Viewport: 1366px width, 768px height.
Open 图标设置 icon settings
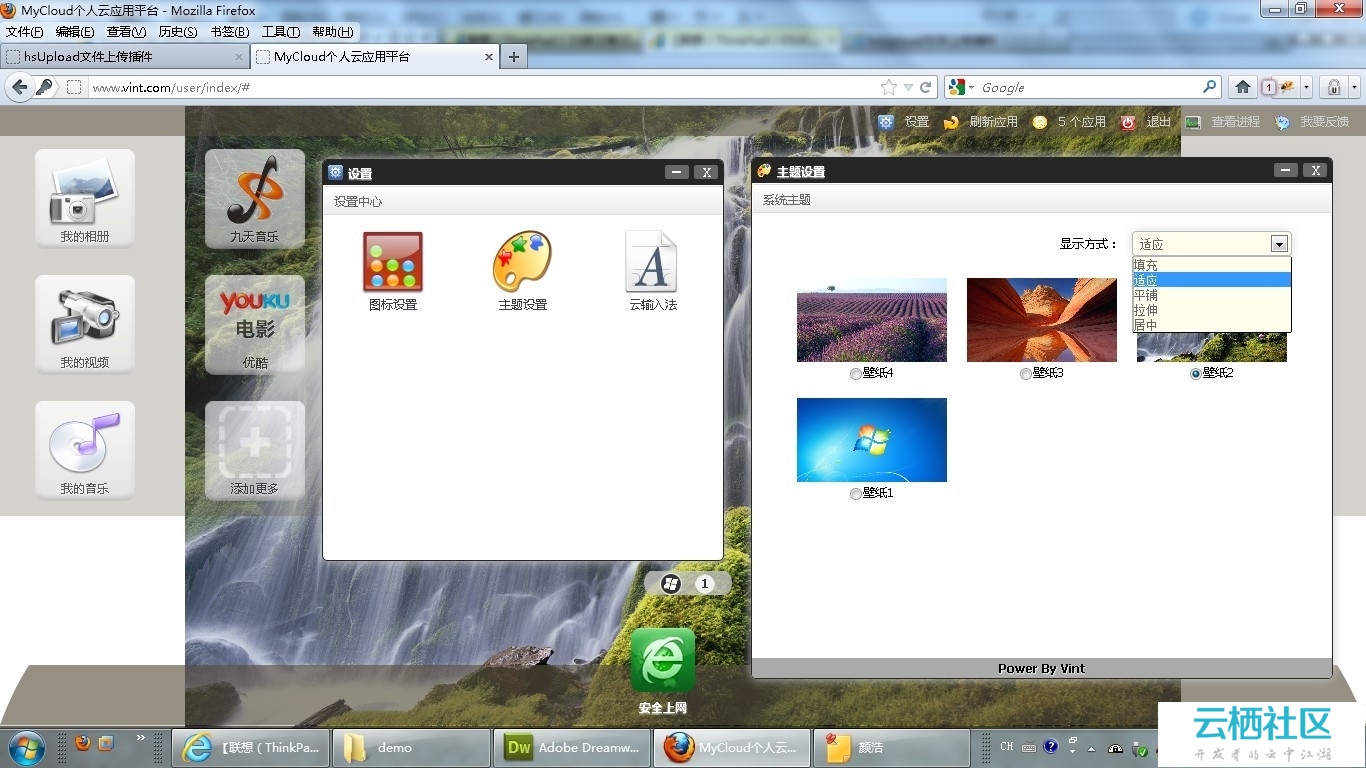coord(393,262)
